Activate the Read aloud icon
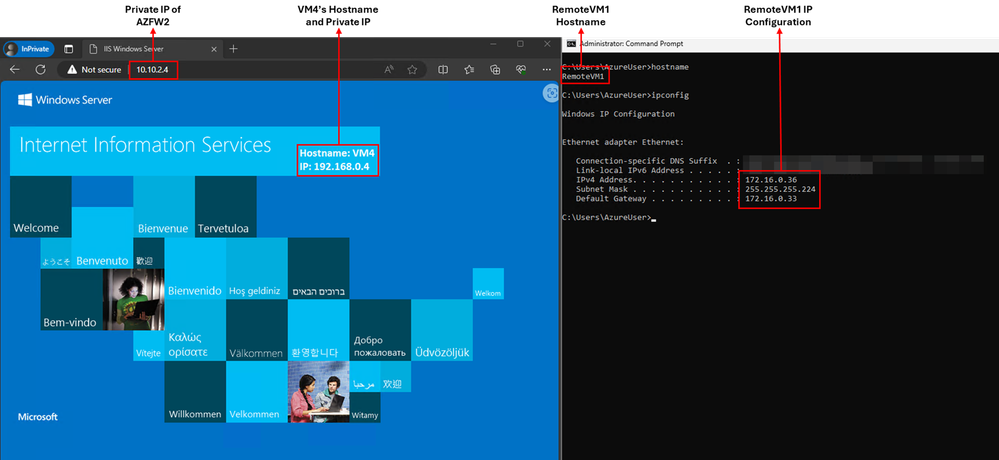999x460 pixels. pyautogui.click(x=389, y=69)
